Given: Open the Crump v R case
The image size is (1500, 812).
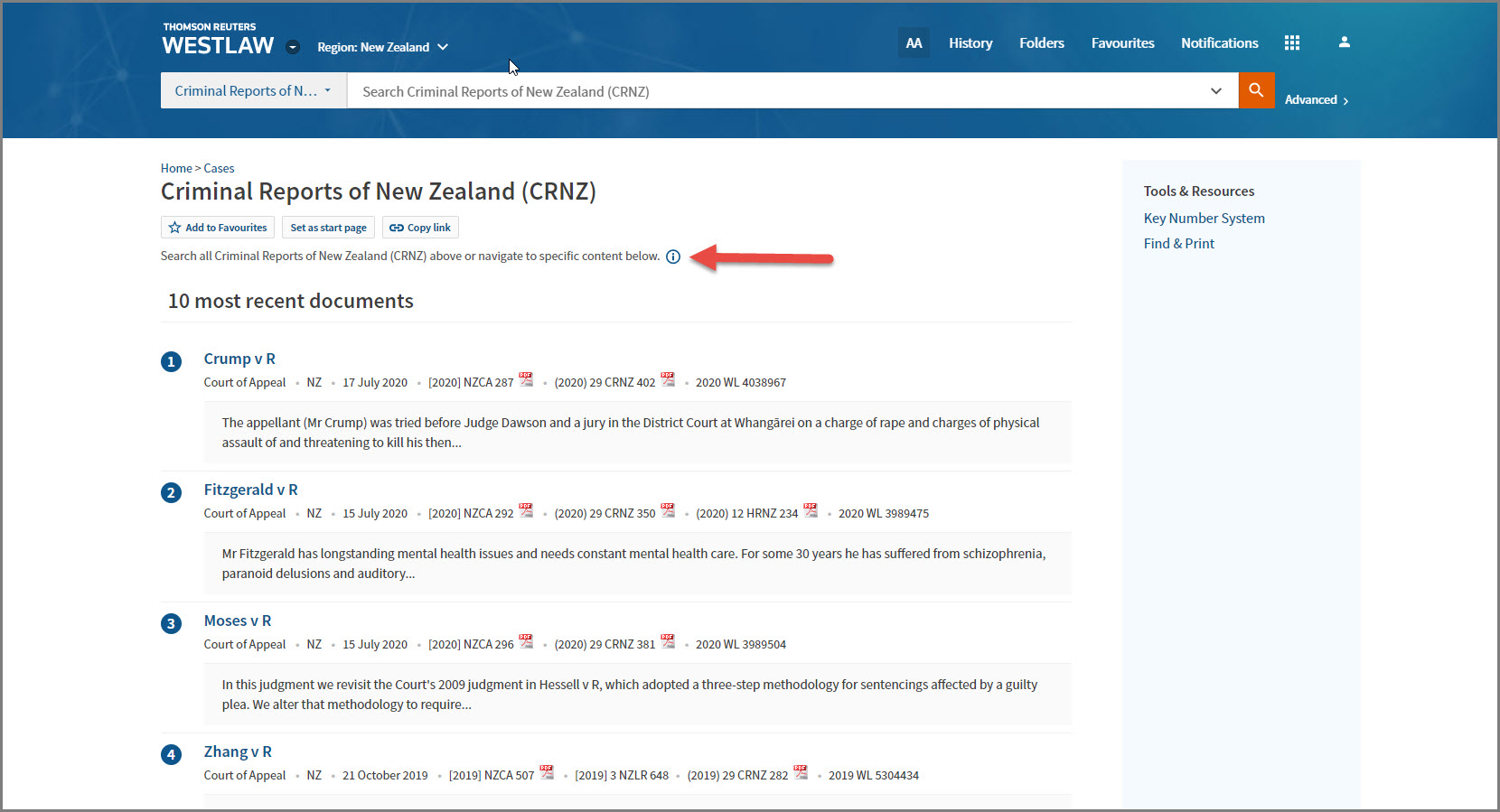Looking at the screenshot, I should pos(239,359).
